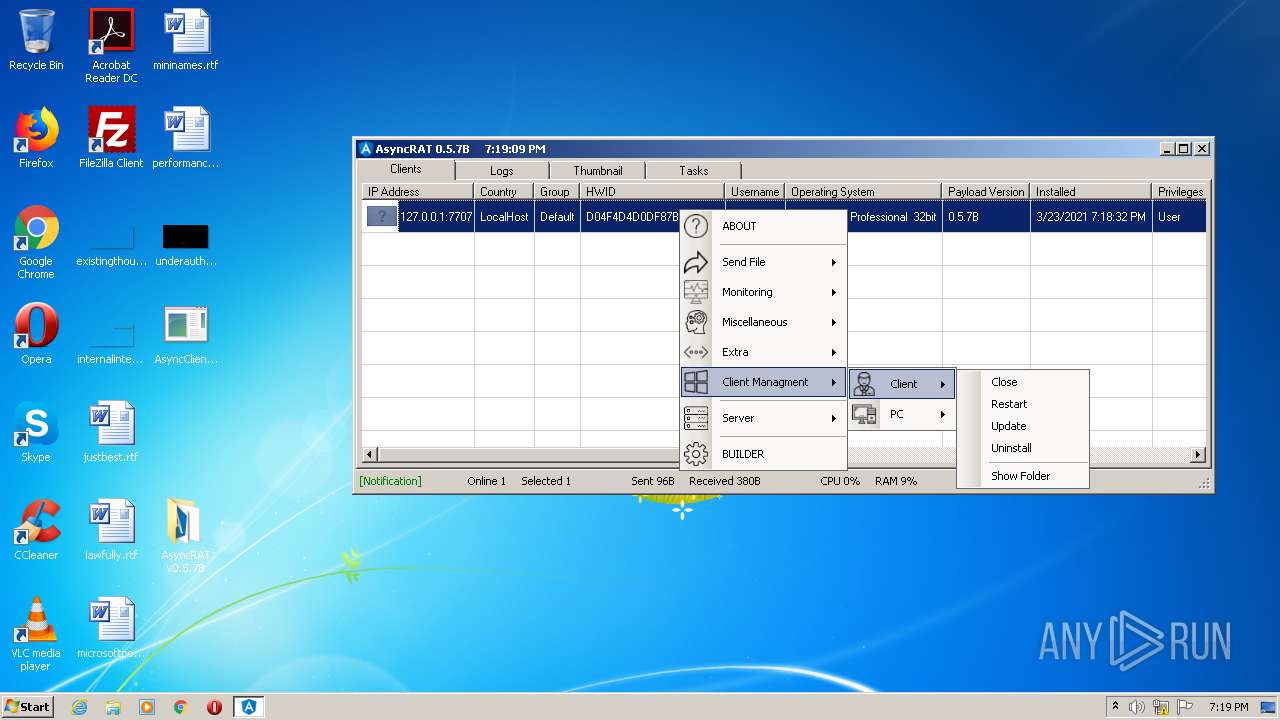This screenshot has width=1280, height=720.
Task: Select ABOUT menu entry
Action: click(763, 226)
